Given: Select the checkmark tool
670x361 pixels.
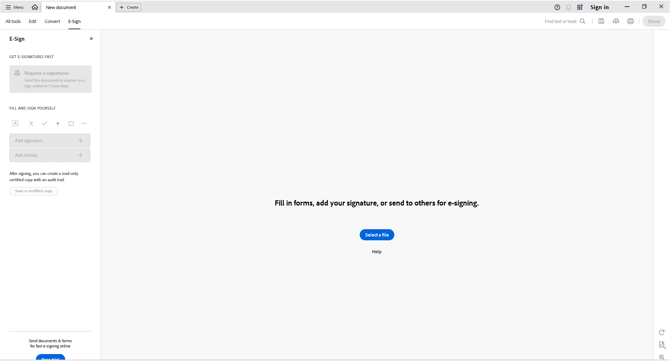Looking at the screenshot, I should (x=44, y=123).
